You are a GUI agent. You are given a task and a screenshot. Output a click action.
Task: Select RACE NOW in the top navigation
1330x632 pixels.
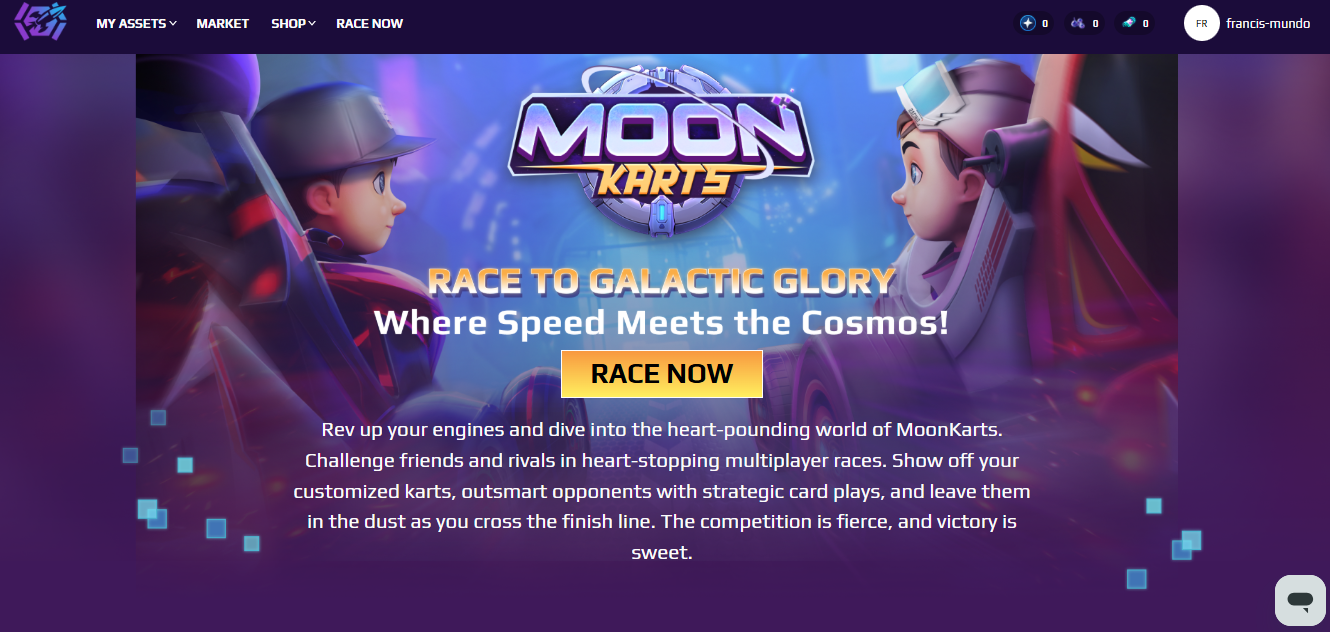pyautogui.click(x=369, y=23)
